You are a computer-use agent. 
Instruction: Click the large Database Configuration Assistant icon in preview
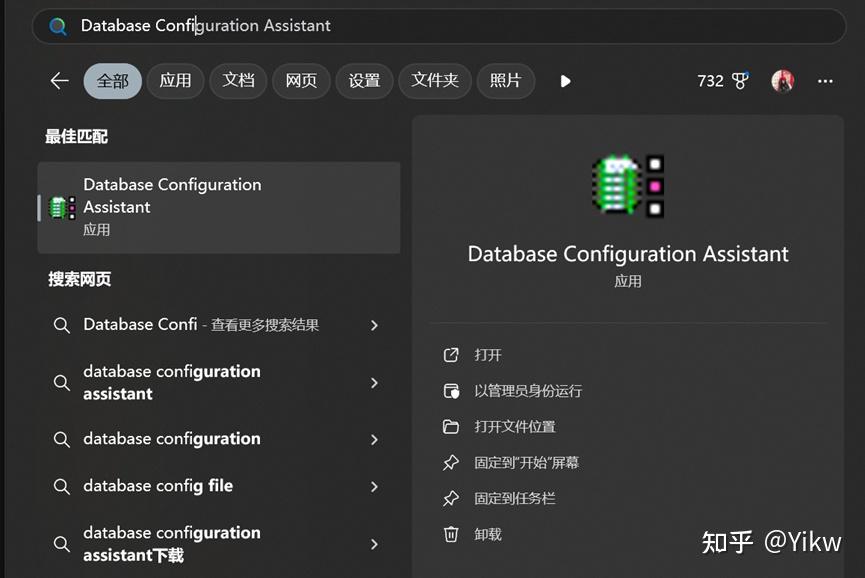pos(628,185)
